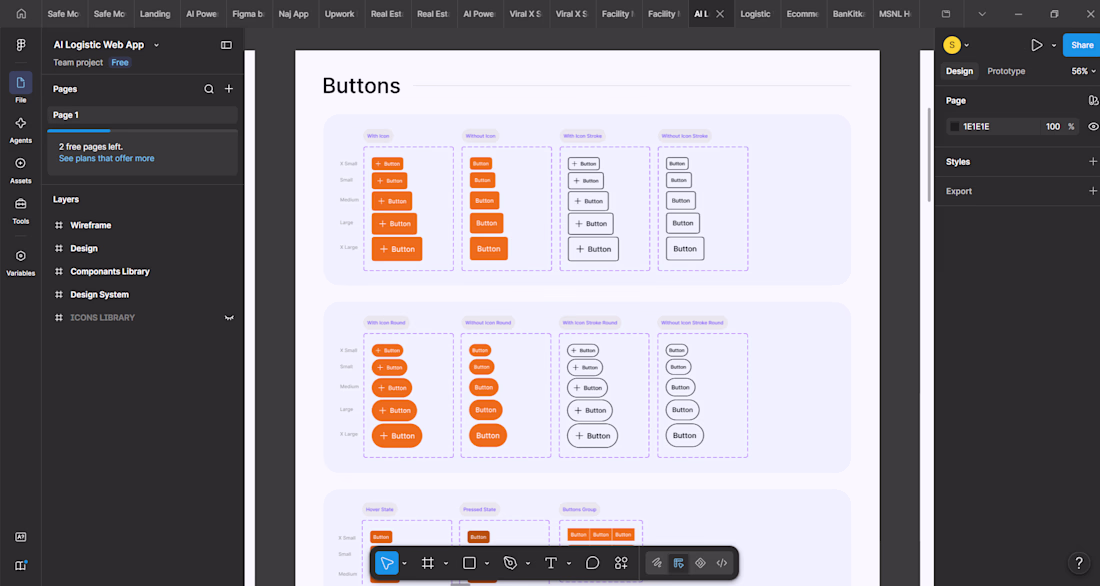Image resolution: width=1100 pixels, height=586 pixels.
Task: Click the Team project label
Action: tap(78, 62)
